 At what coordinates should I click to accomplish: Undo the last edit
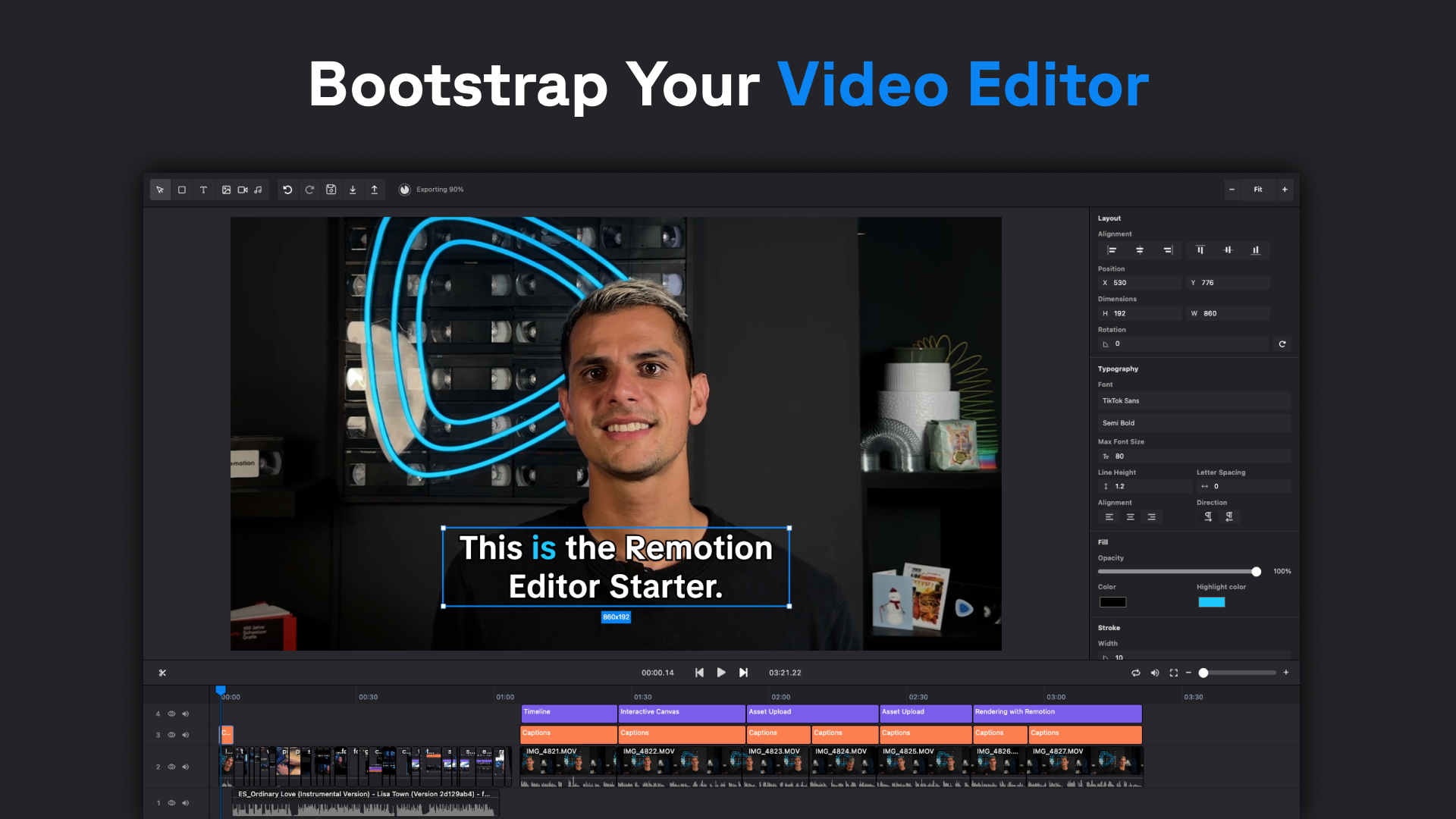point(287,190)
